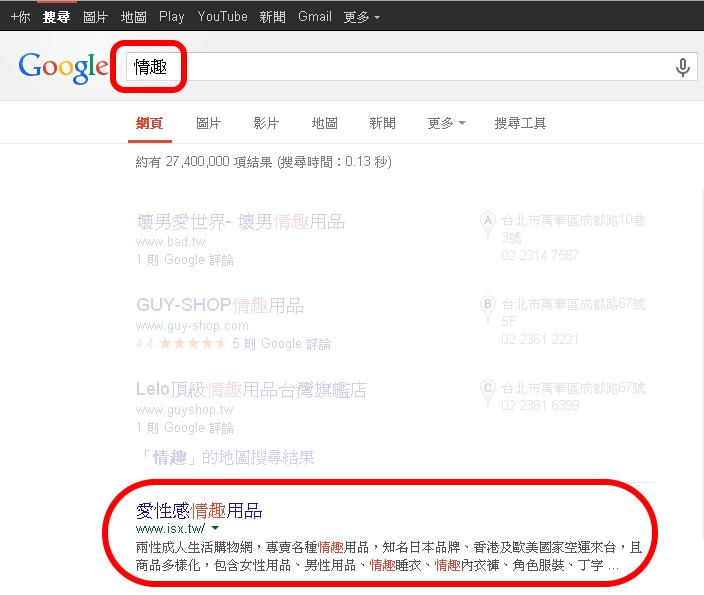The image size is (704, 595).
Task: Click phone number 02 2361 2221
Action: (540, 339)
